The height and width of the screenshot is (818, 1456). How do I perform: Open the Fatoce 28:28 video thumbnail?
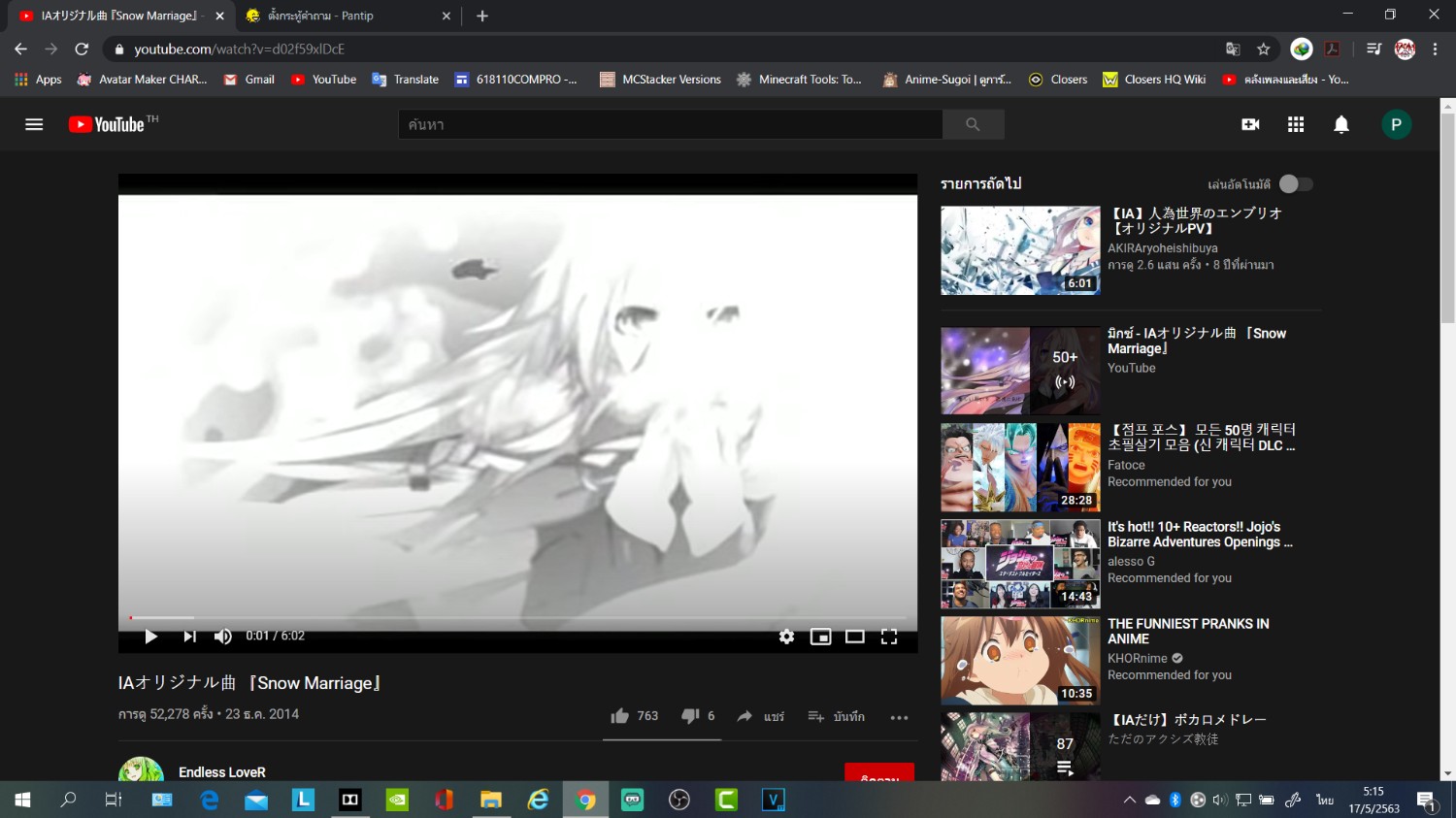click(1020, 467)
